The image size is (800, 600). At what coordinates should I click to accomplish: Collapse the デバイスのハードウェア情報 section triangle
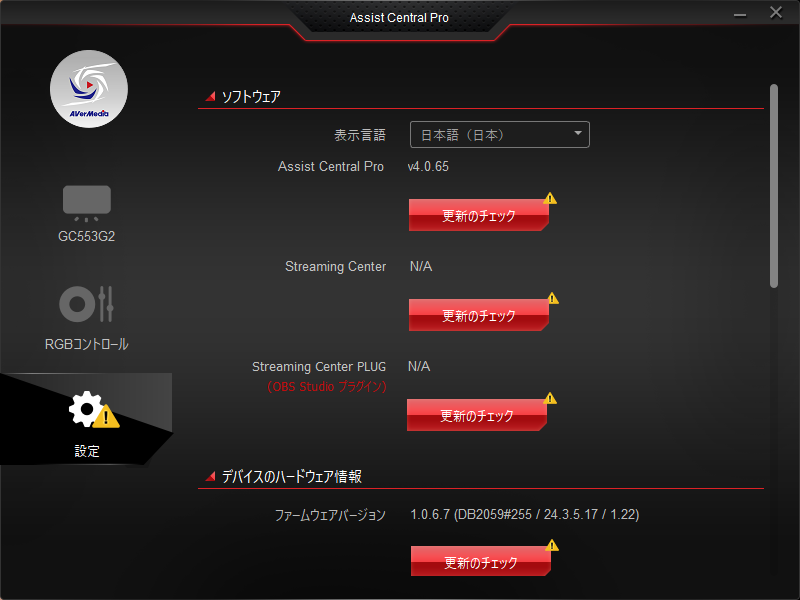[x=210, y=477]
